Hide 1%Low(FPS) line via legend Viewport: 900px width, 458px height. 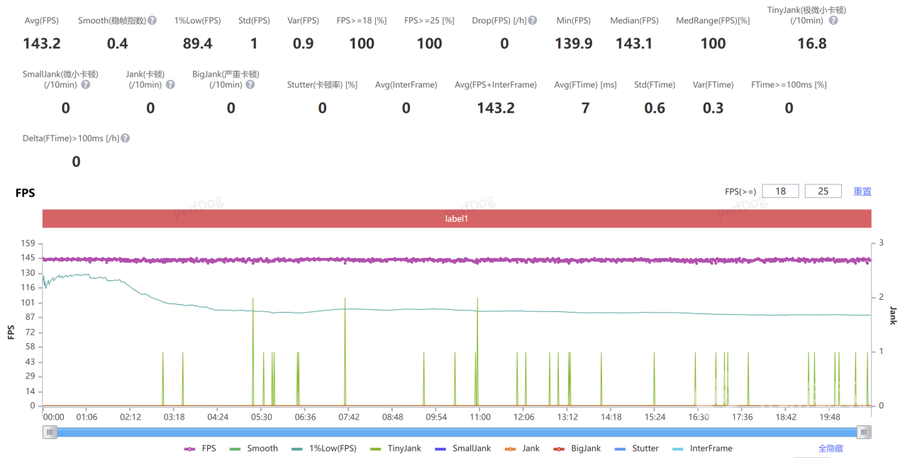[x=324, y=448]
